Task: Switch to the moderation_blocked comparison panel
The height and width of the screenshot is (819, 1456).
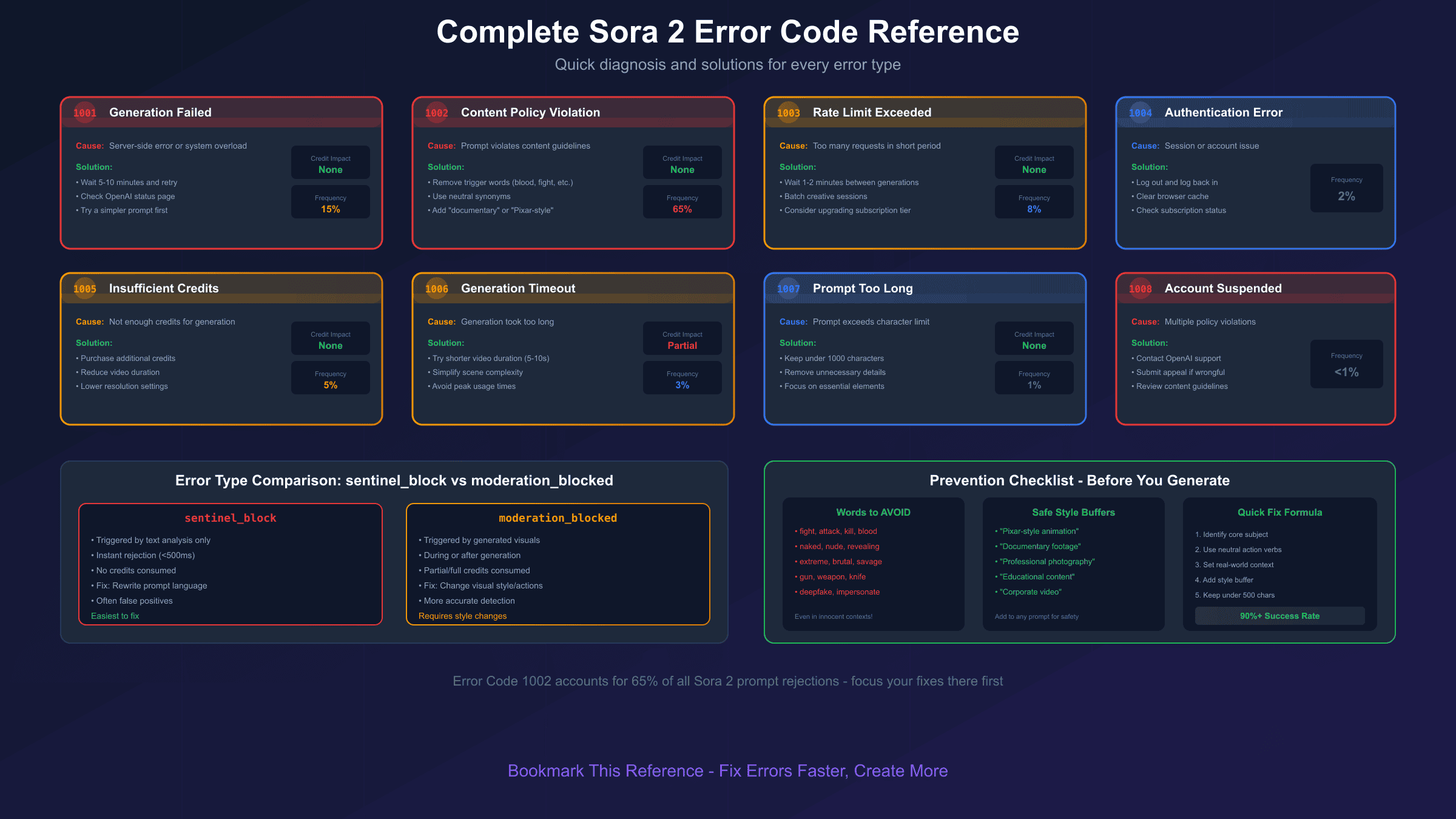Action: pyautogui.click(x=558, y=517)
